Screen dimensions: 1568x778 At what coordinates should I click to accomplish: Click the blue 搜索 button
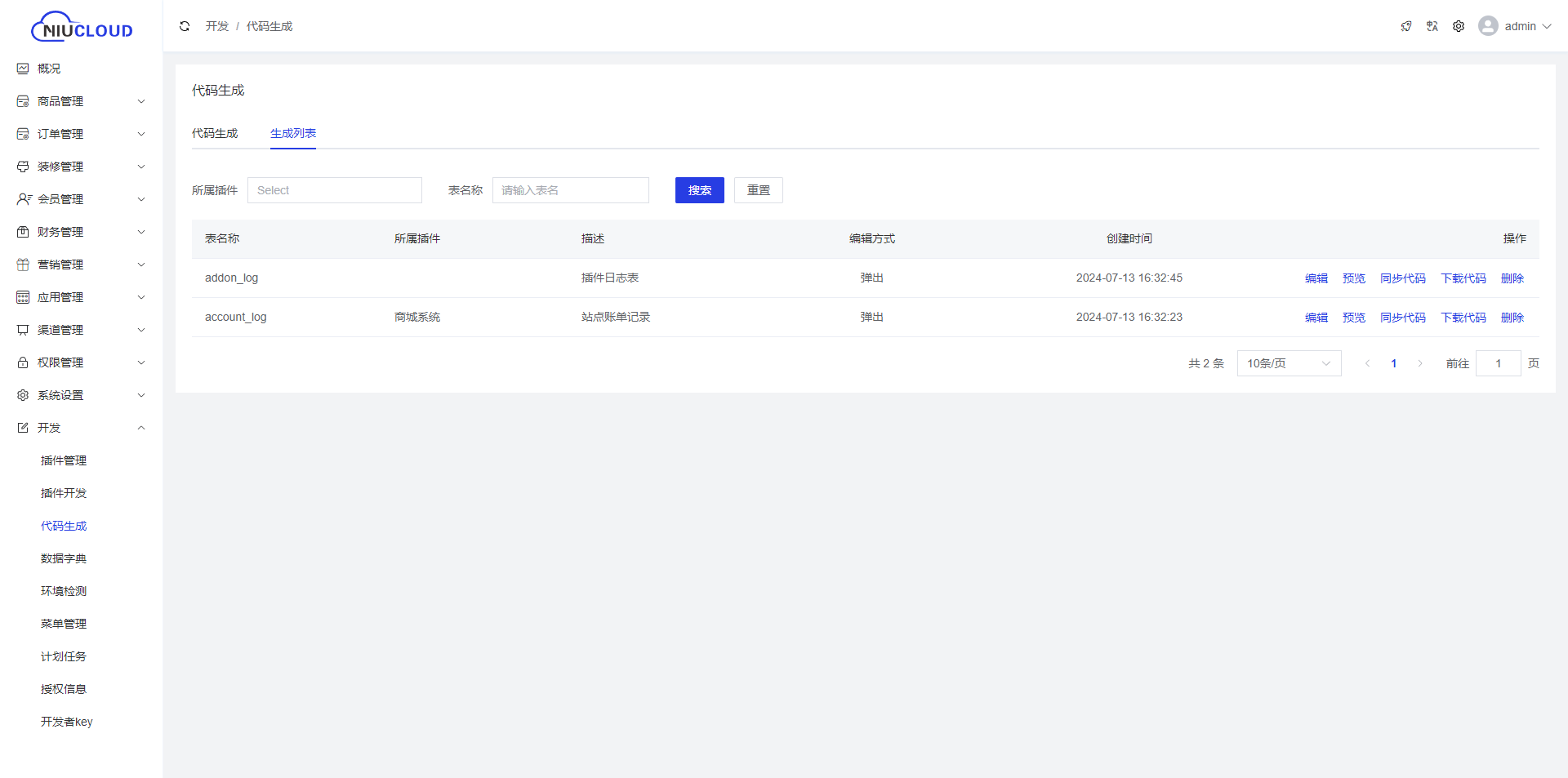tap(699, 190)
